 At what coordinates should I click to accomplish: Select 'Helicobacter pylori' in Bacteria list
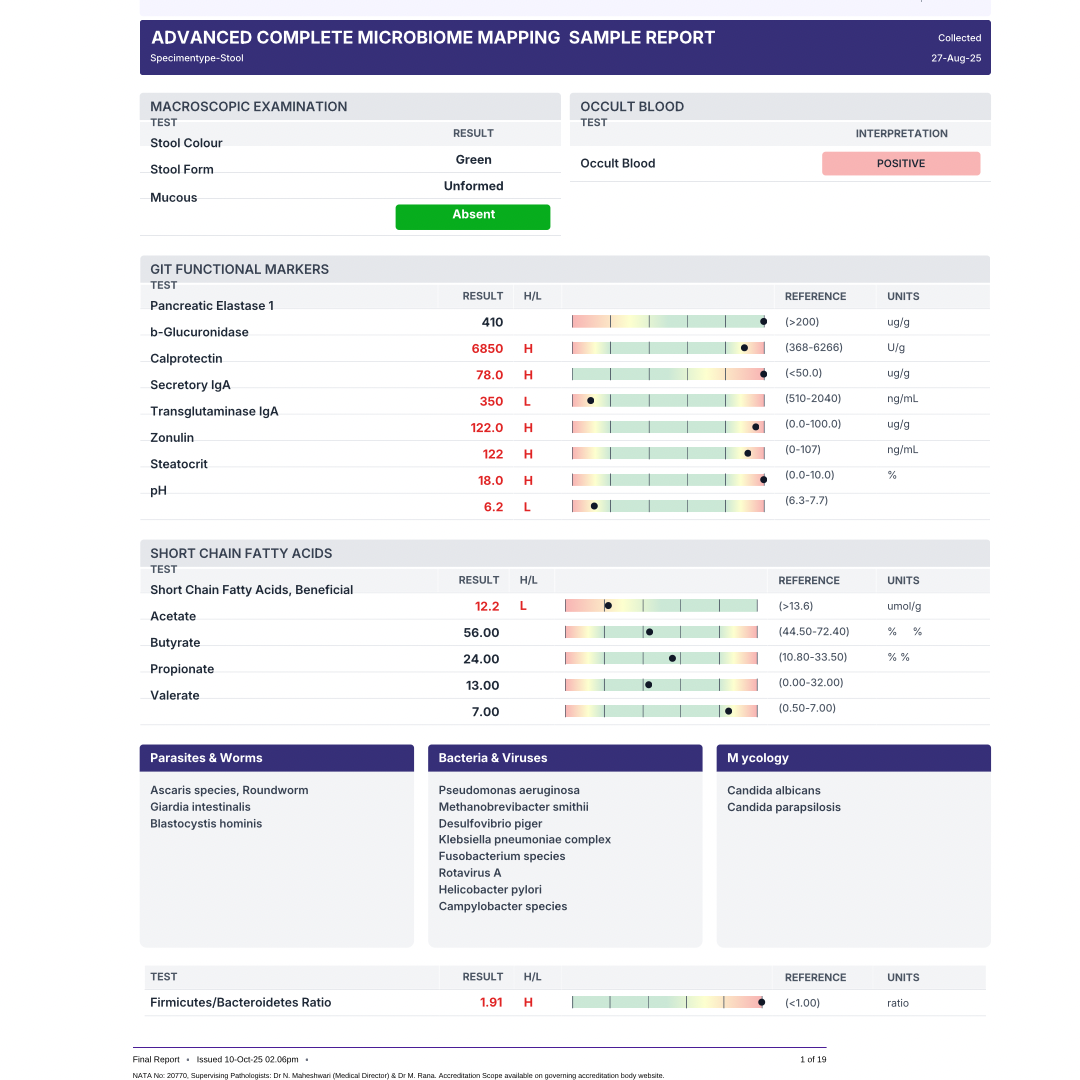click(x=490, y=889)
